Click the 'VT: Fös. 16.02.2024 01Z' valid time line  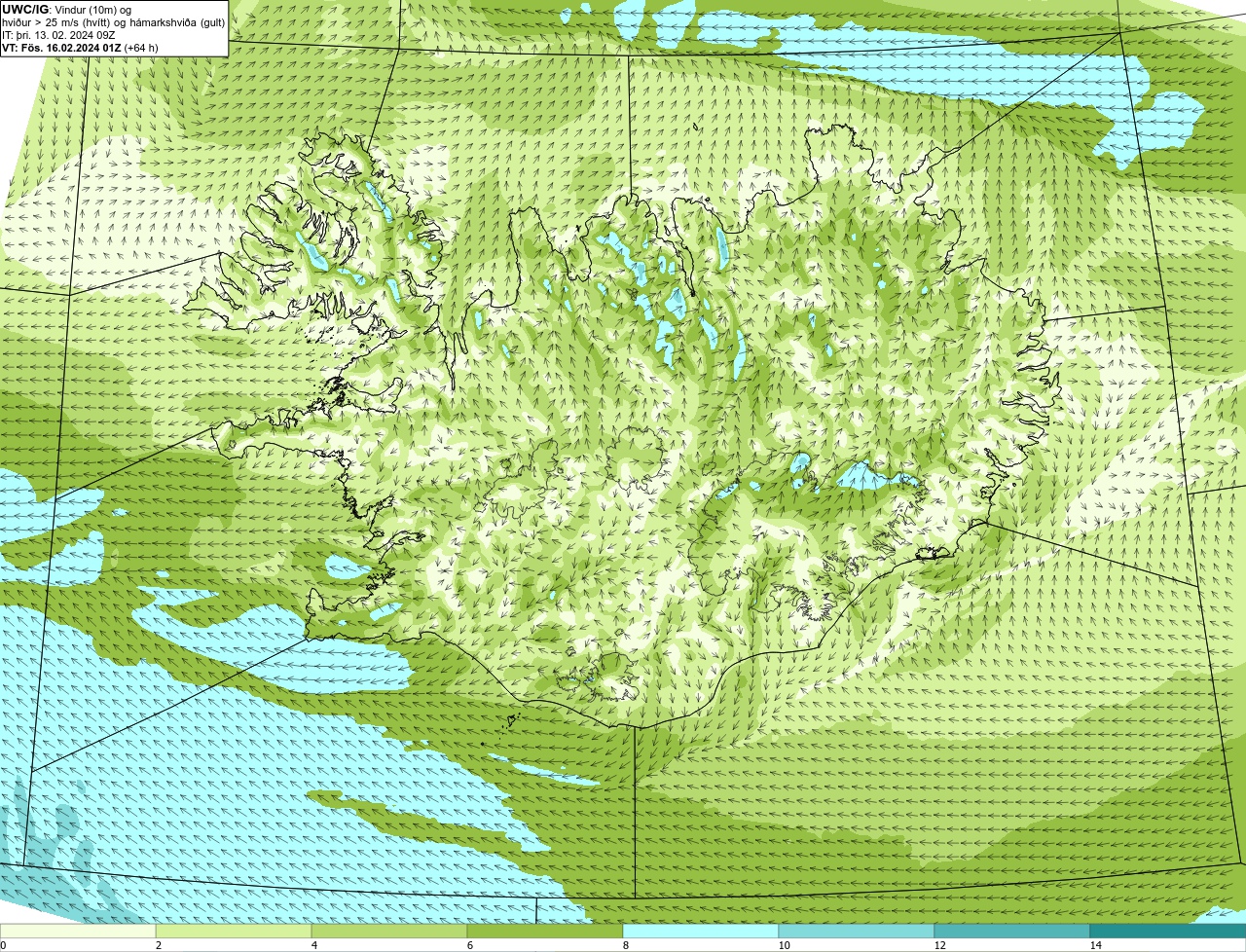pyautogui.click(x=80, y=48)
